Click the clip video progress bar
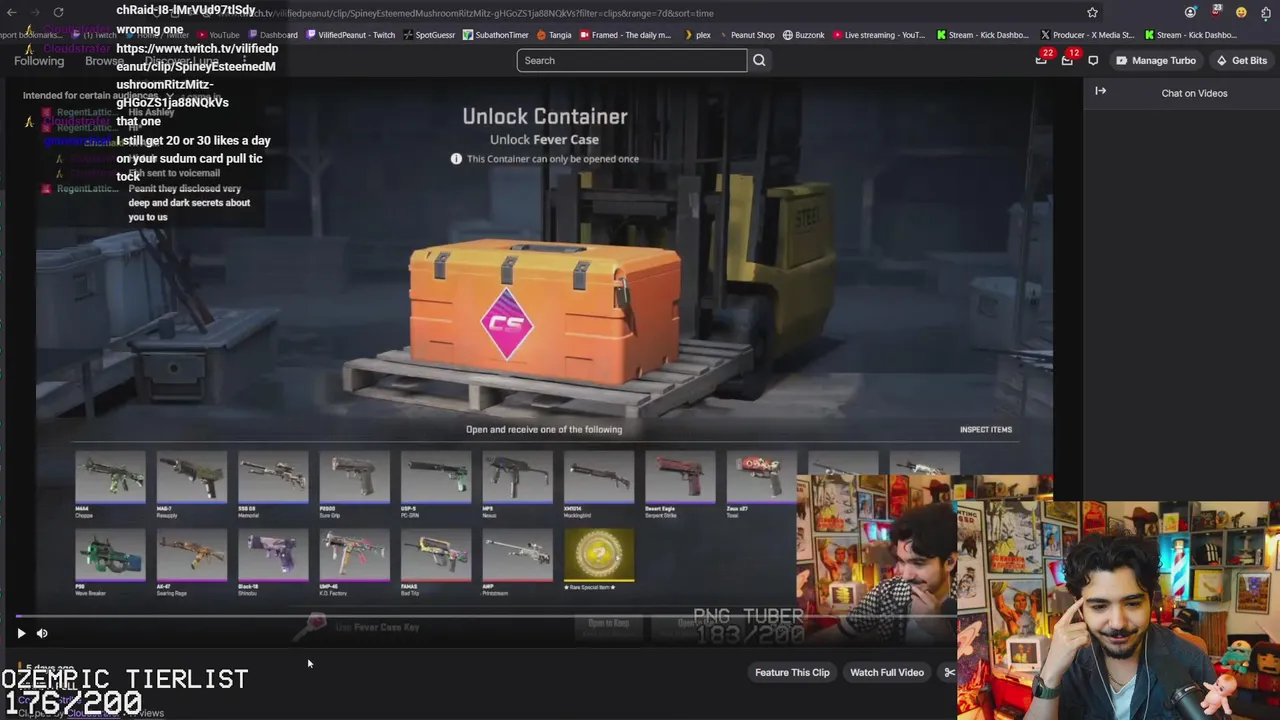 click(485, 616)
